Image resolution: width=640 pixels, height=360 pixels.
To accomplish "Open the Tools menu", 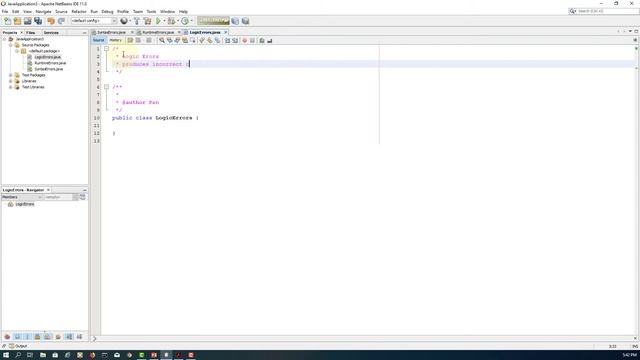I will [151, 11].
